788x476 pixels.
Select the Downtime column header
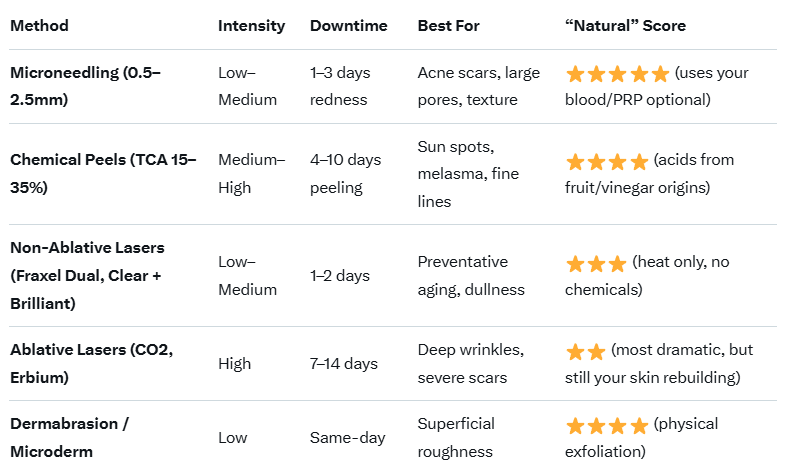348,25
